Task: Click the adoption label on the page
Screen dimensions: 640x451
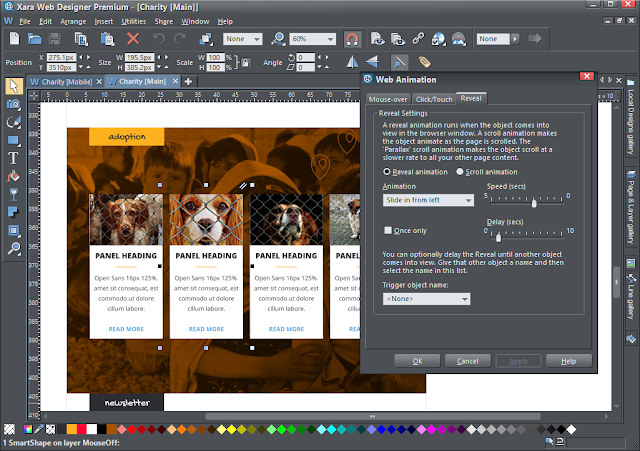Action: pos(127,137)
